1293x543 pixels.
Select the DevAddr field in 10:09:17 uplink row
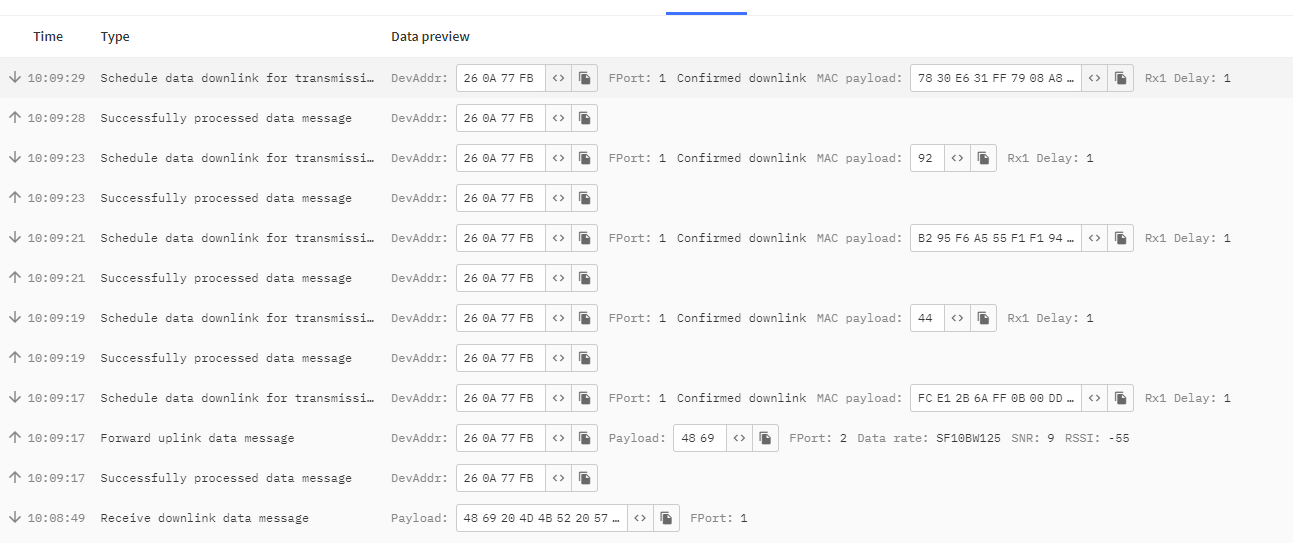pos(501,438)
